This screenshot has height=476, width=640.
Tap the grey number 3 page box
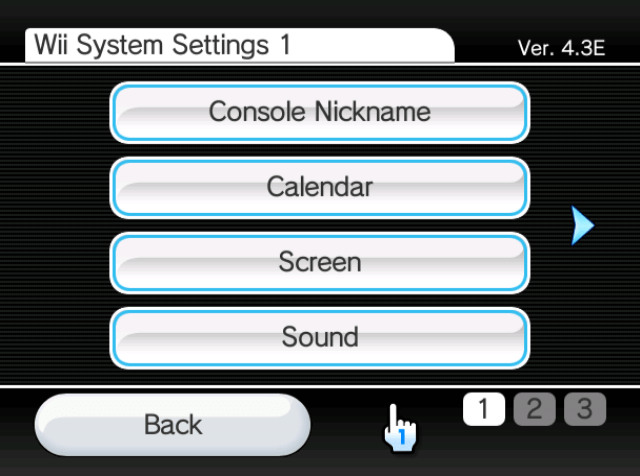click(x=585, y=409)
